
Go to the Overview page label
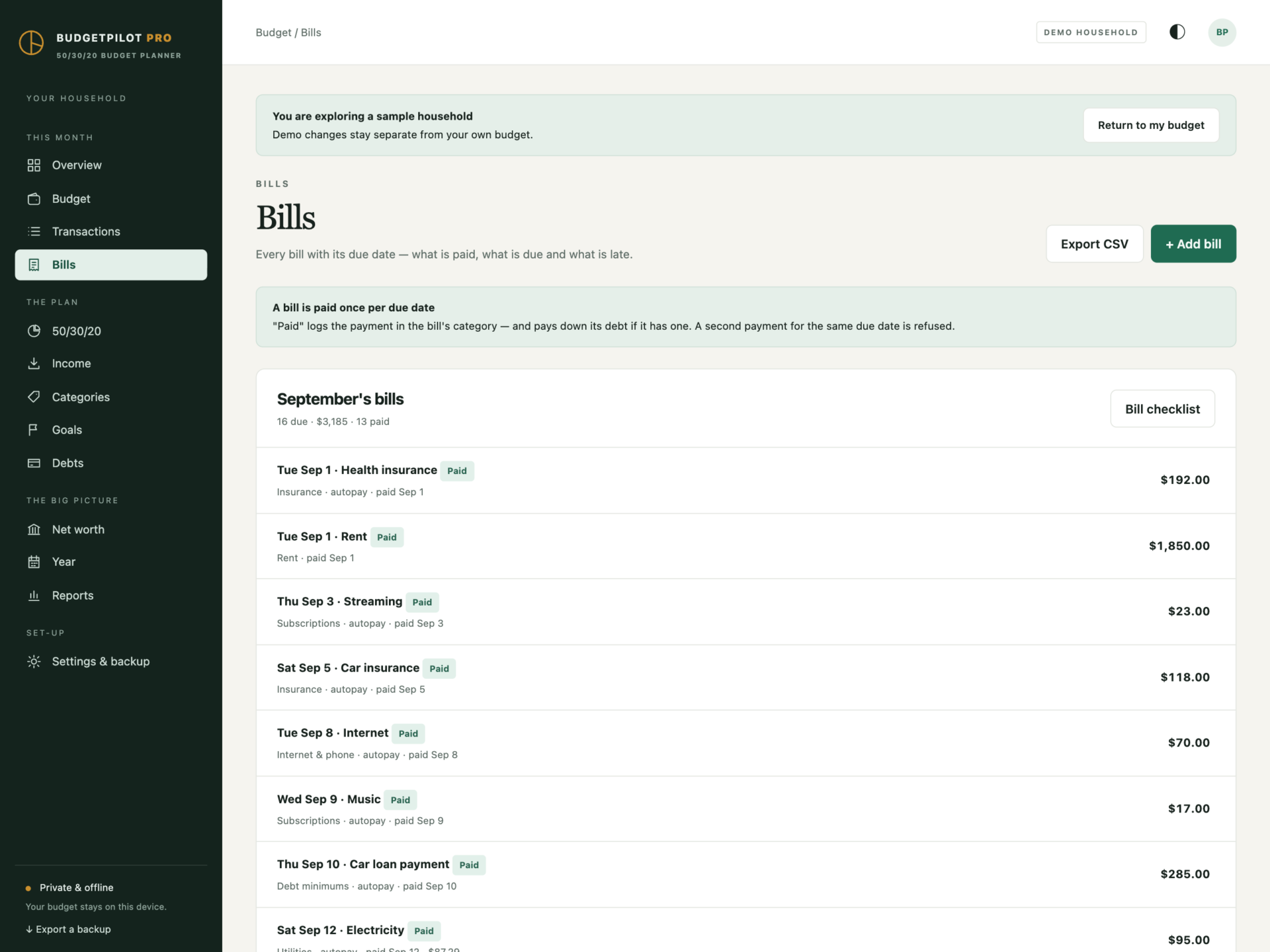pyautogui.click(x=77, y=165)
